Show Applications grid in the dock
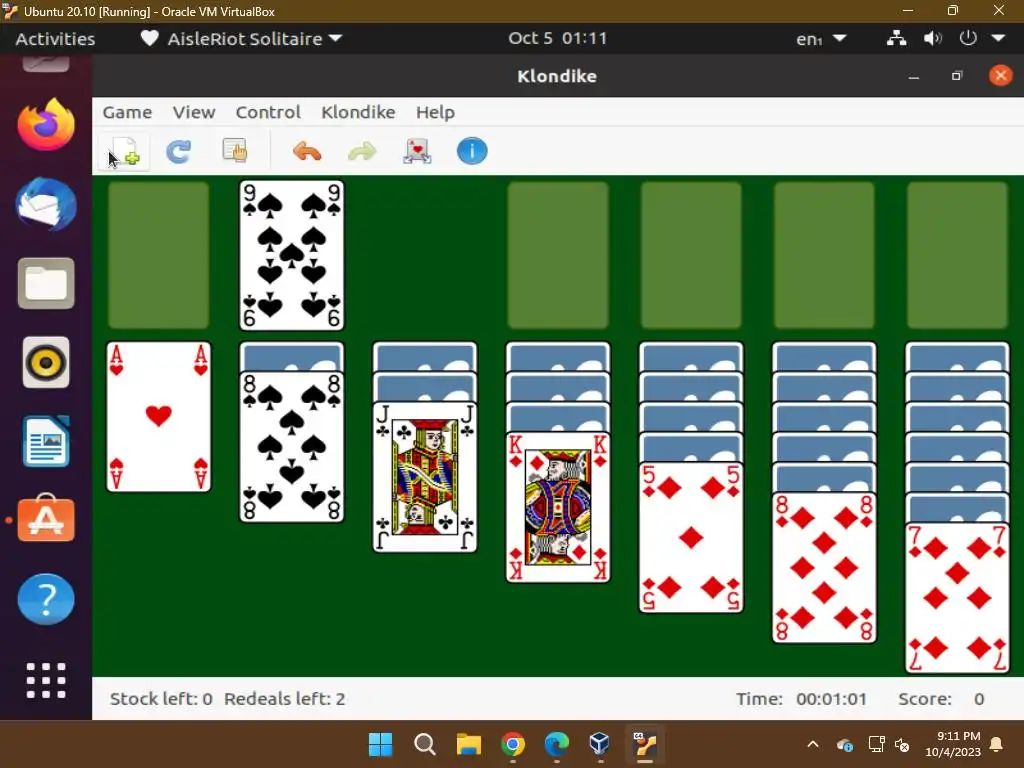The width and height of the screenshot is (1024, 768). point(46,680)
